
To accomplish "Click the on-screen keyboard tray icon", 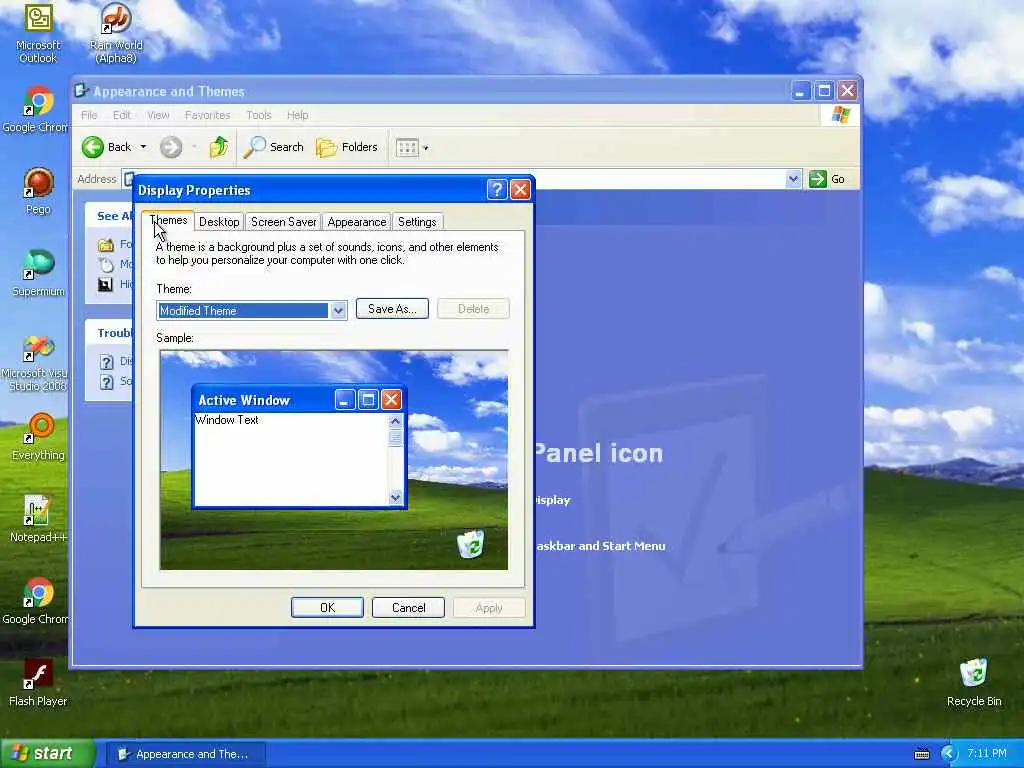I will (921, 754).
